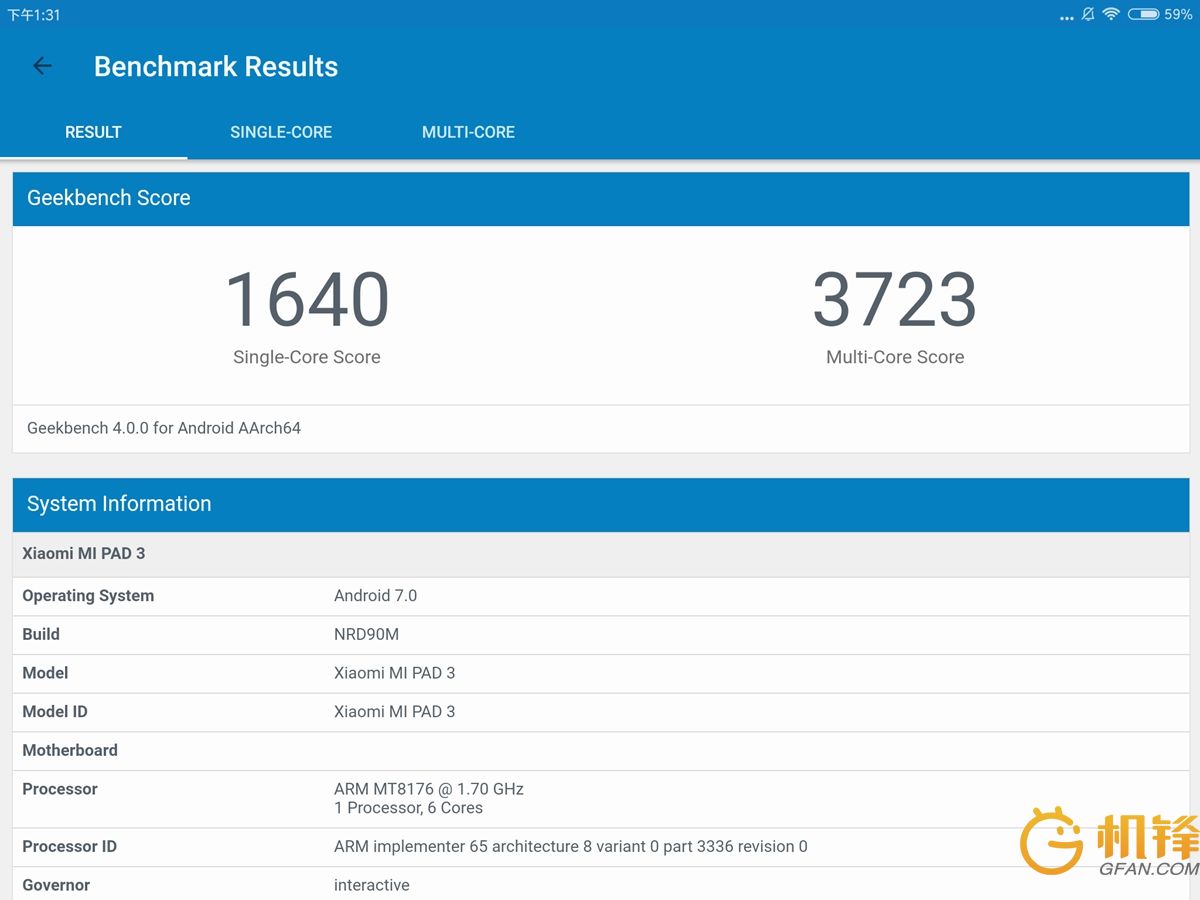Select the ARM implementer 65 architecture value

[571, 846]
